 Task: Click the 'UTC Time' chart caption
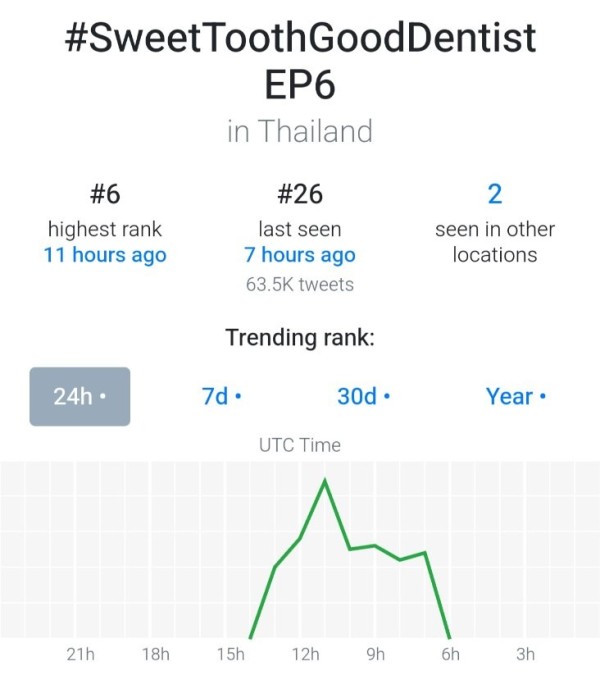[300, 445]
